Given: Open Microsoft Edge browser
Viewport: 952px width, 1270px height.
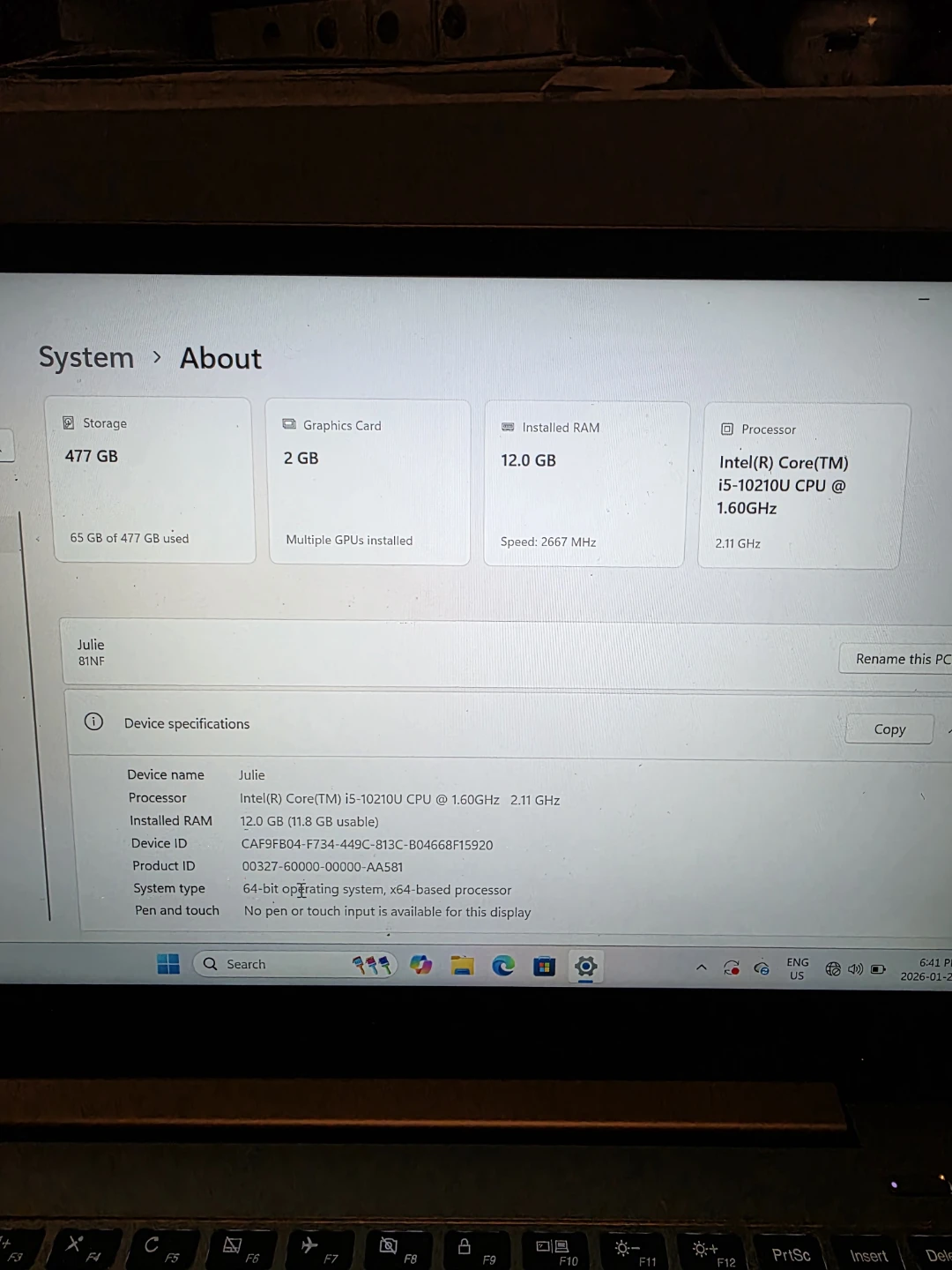Looking at the screenshot, I should (x=503, y=966).
